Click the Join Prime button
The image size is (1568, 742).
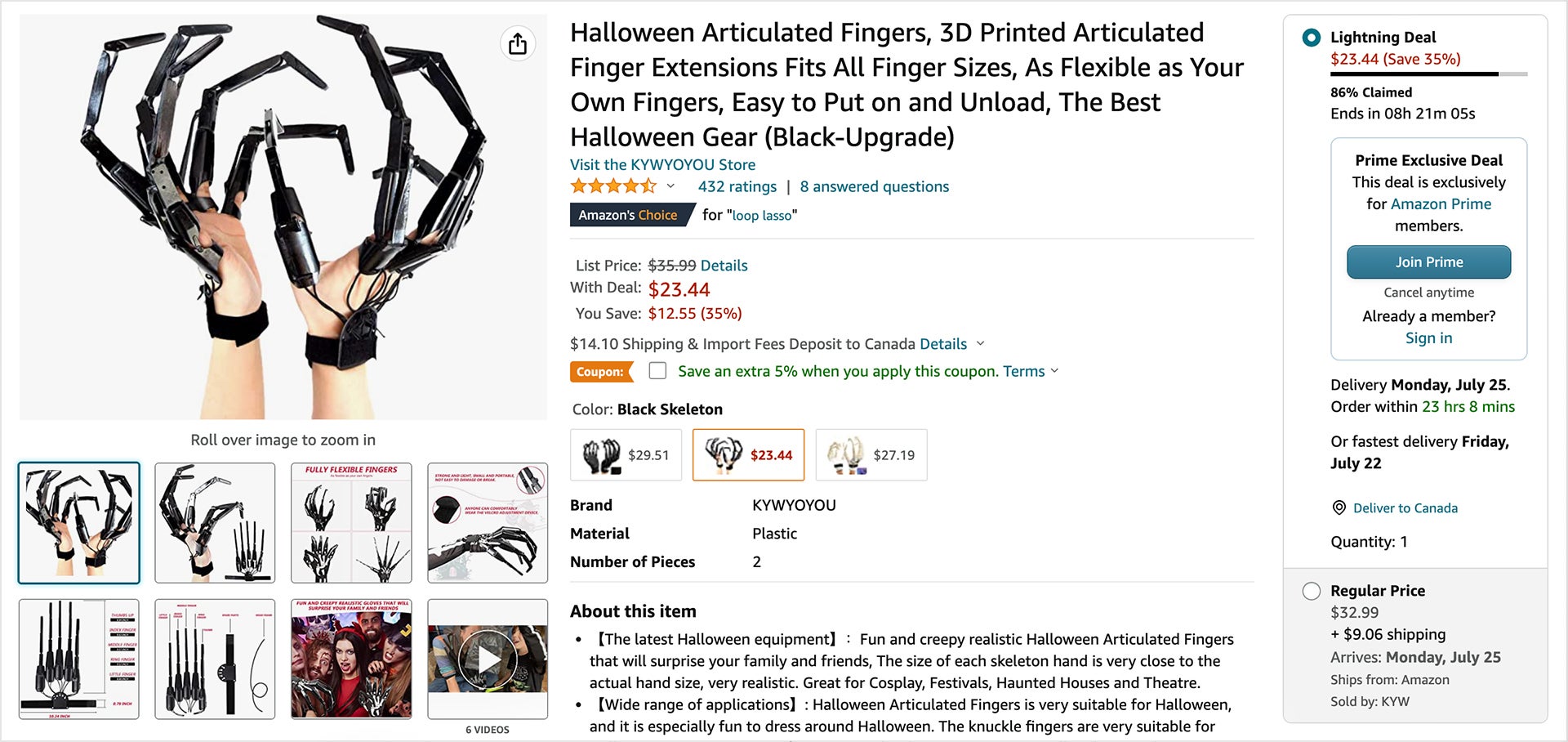click(x=1428, y=261)
